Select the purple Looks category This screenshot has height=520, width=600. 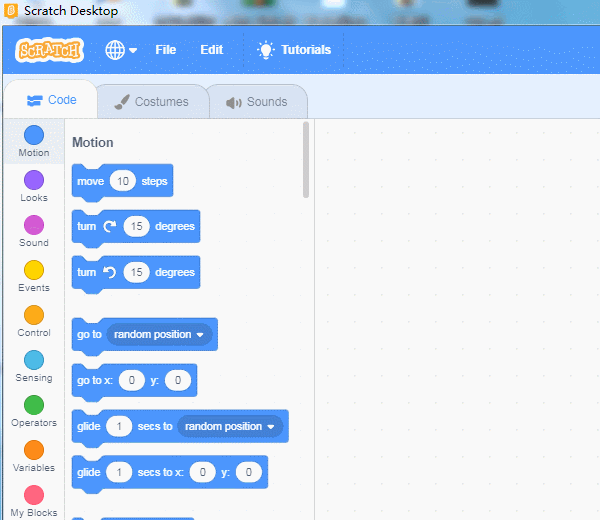[34, 180]
